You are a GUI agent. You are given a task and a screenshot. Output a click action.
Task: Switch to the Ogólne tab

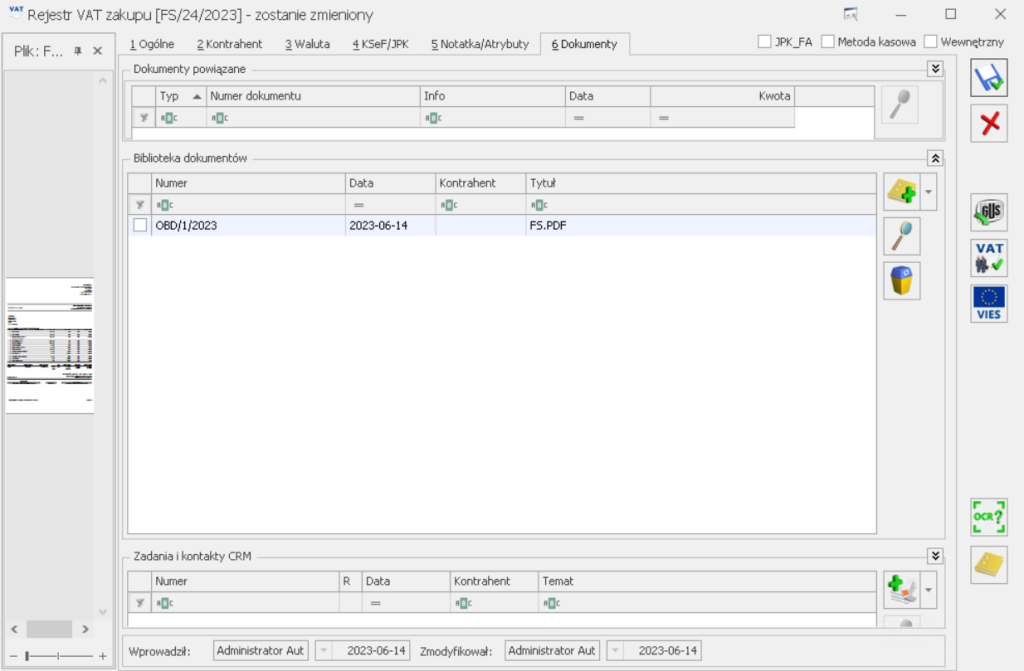pyautogui.click(x=152, y=44)
